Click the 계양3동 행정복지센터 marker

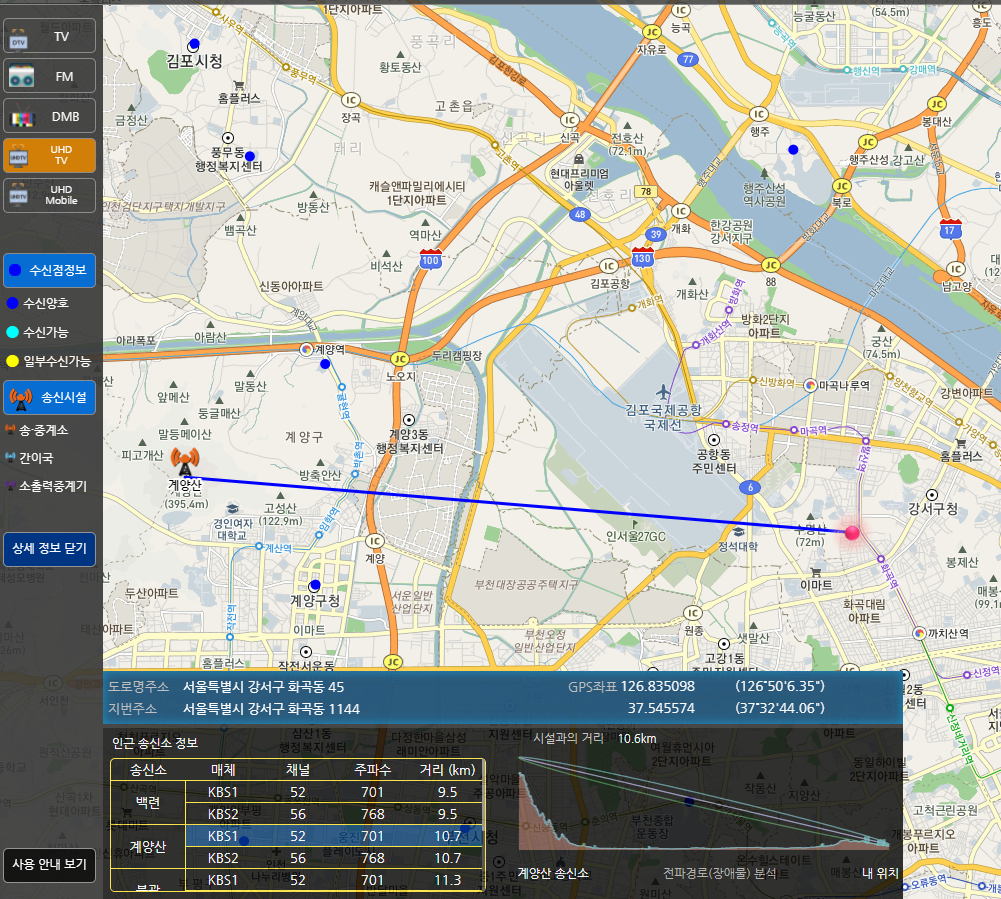coord(409,420)
